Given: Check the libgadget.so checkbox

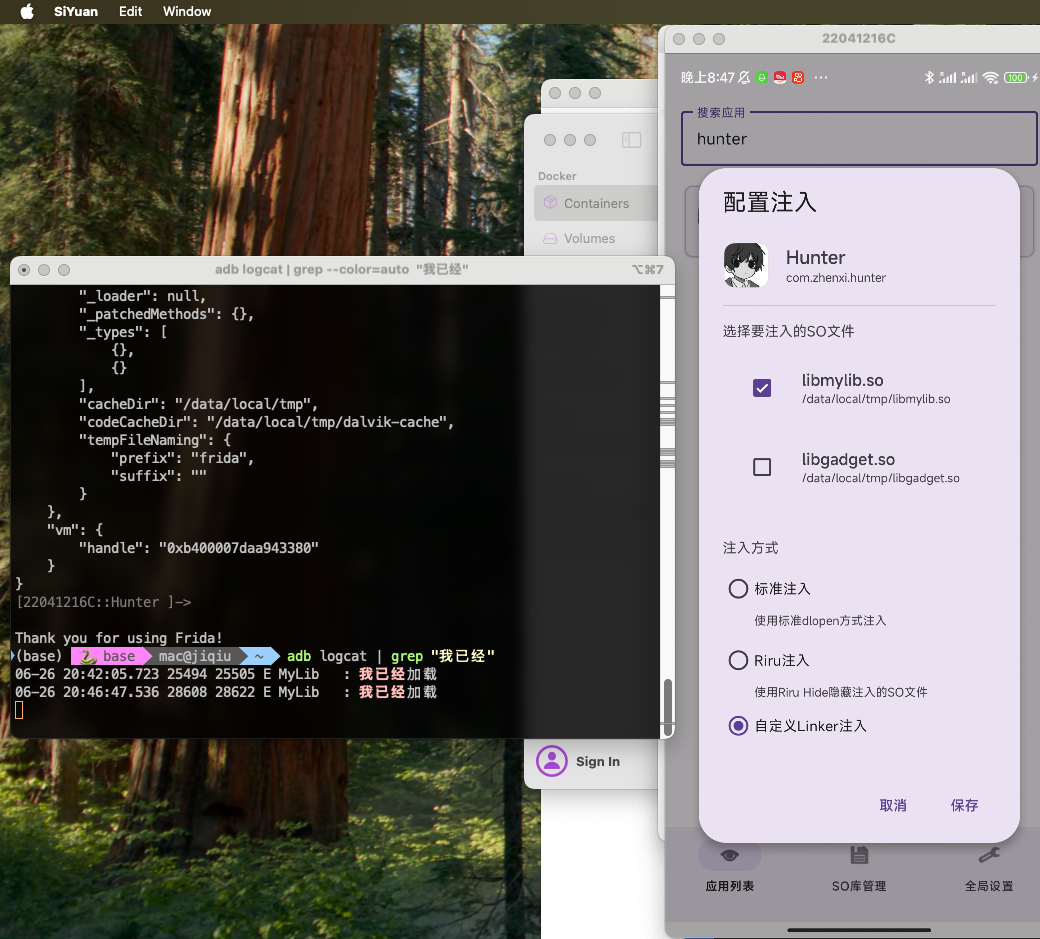Looking at the screenshot, I should pyautogui.click(x=762, y=467).
